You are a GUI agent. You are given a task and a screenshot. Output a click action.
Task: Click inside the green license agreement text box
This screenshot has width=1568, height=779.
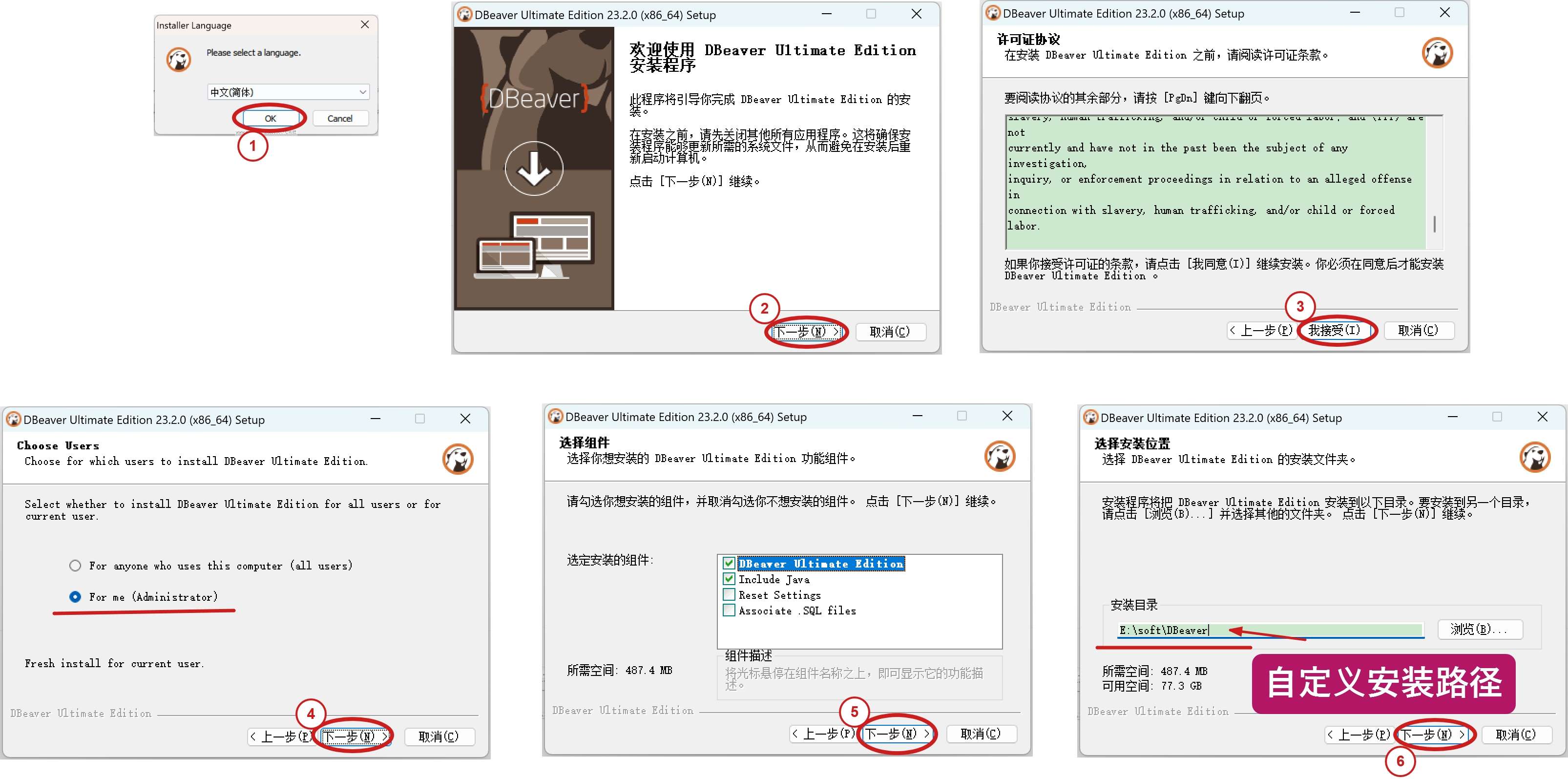1216,182
